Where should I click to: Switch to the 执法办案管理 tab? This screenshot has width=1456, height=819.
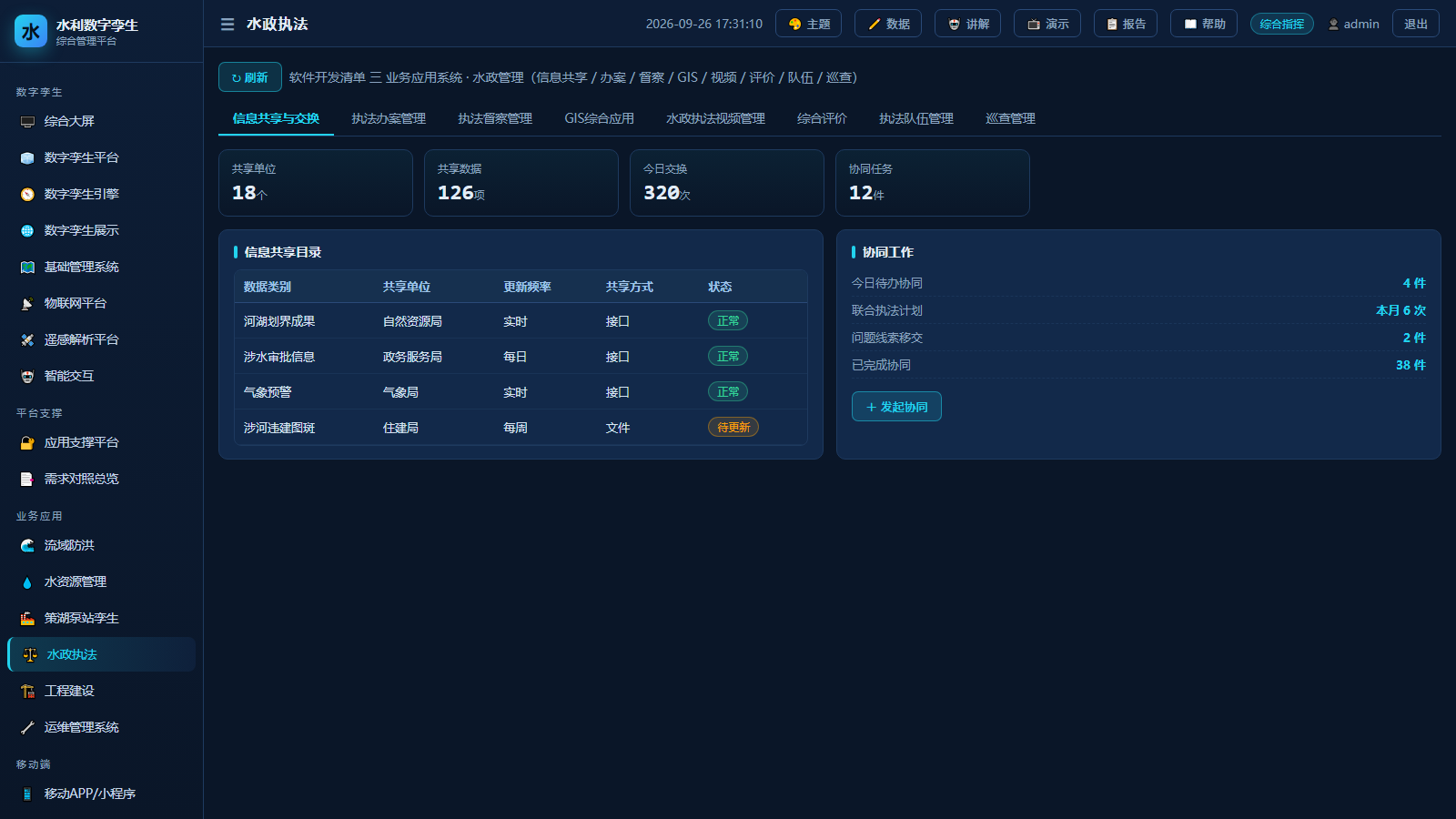pos(389,118)
